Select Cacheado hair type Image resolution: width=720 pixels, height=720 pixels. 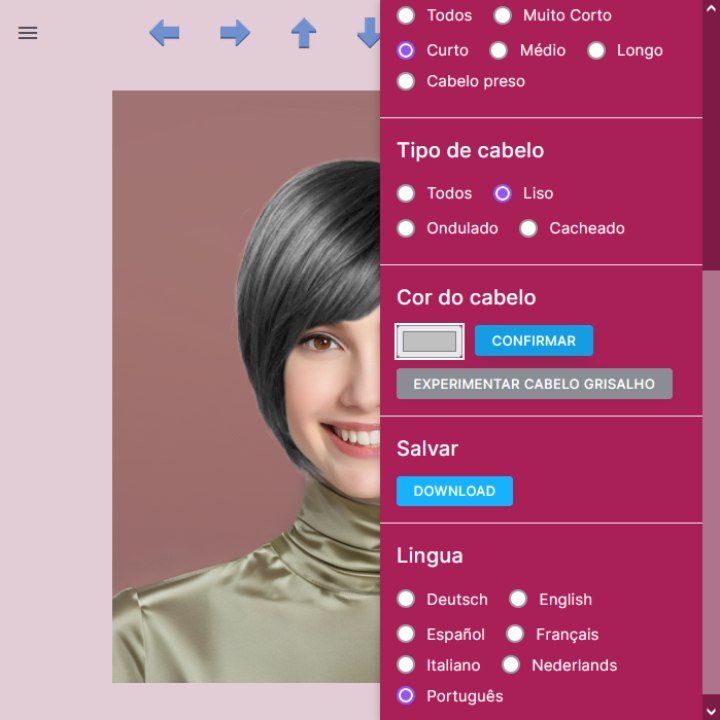point(529,228)
